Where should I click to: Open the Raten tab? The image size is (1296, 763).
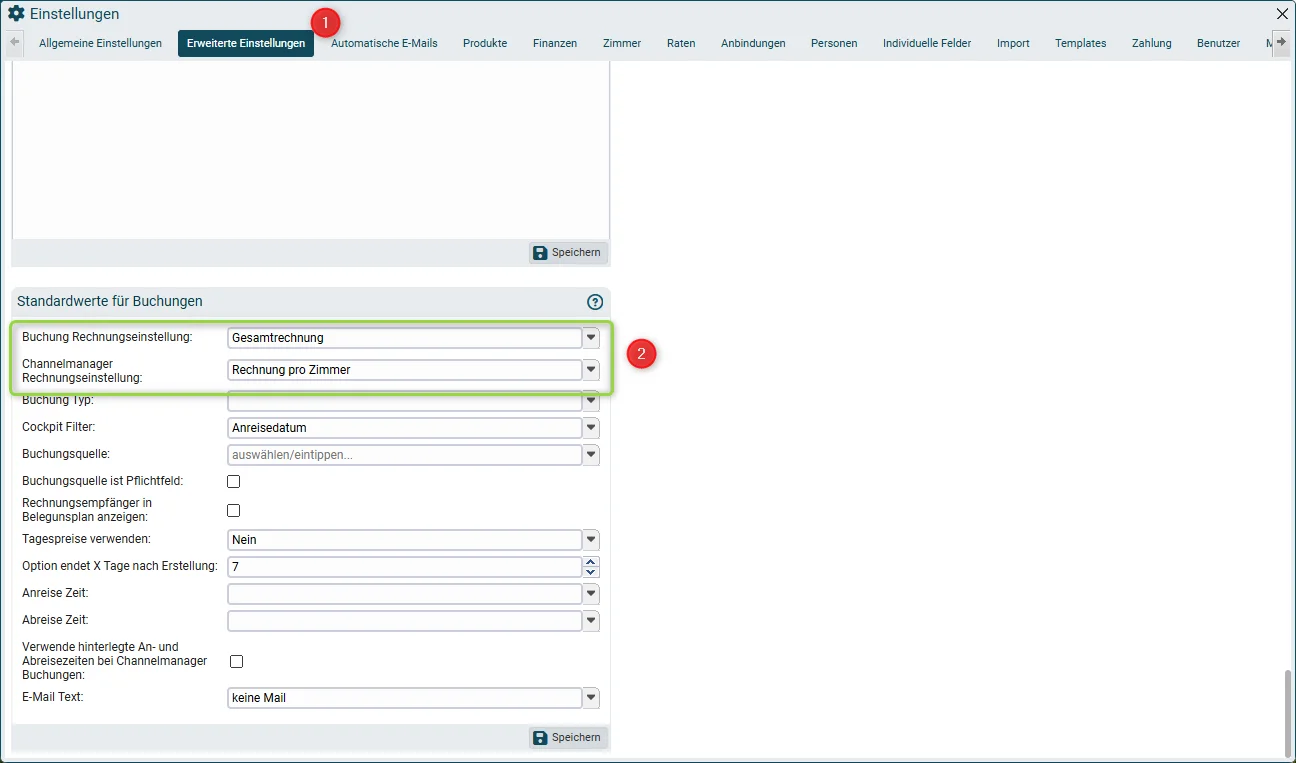[681, 43]
